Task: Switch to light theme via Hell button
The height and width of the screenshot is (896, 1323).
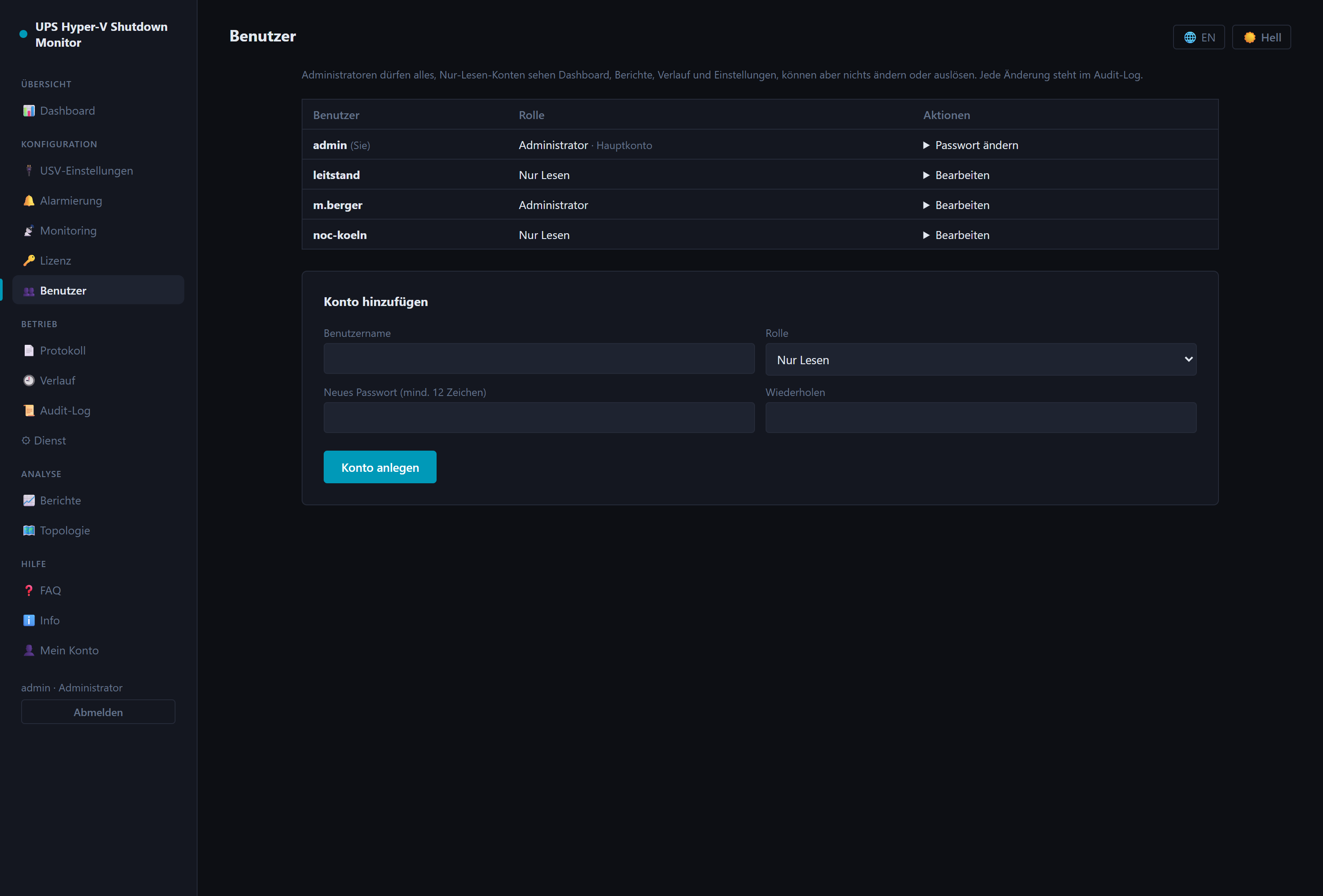Action: pos(1262,37)
